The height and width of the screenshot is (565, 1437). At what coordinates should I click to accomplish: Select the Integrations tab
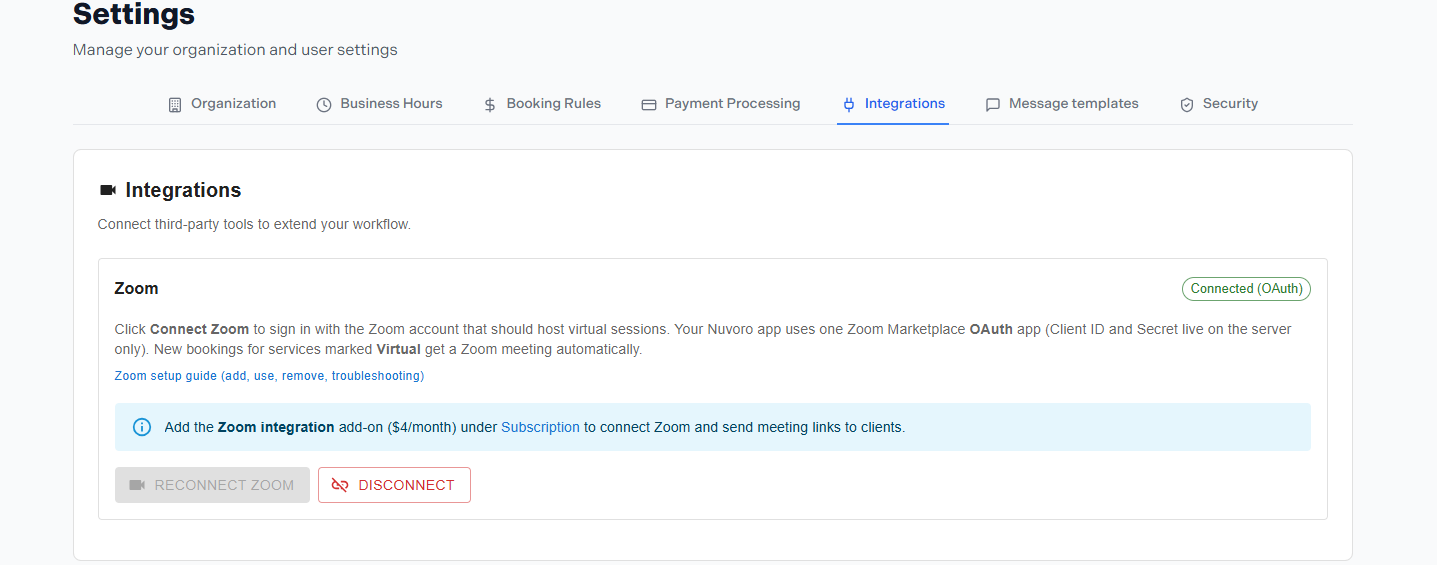pyautogui.click(x=893, y=104)
